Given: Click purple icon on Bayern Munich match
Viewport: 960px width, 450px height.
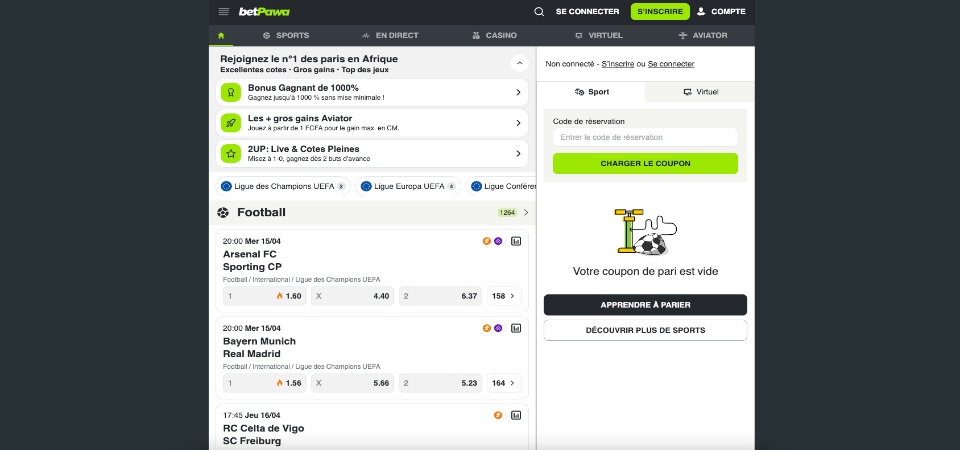Looking at the screenshot, I should [498, 328].
